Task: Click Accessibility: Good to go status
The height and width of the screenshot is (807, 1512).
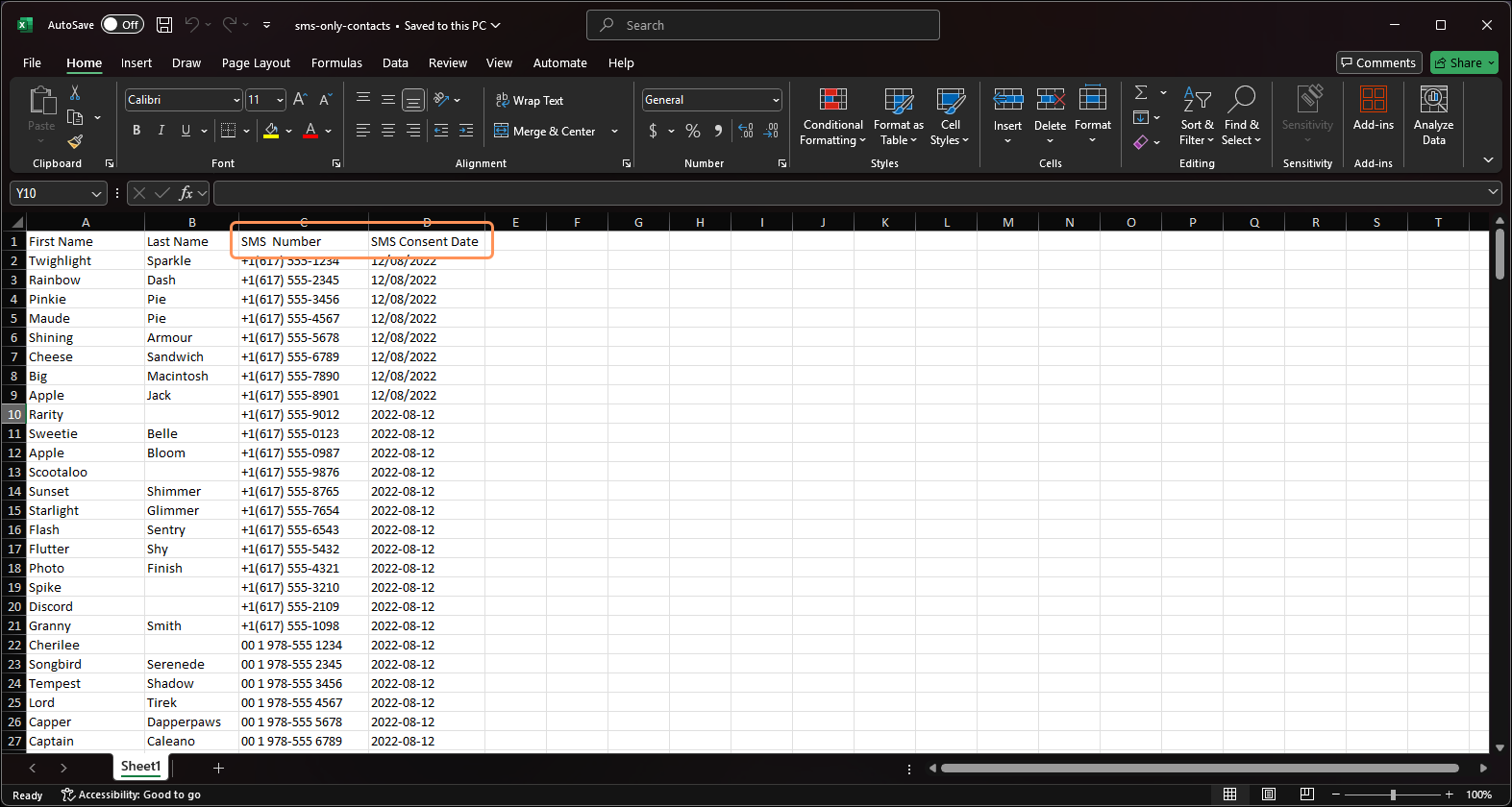Action: click(x=131, y=795)
